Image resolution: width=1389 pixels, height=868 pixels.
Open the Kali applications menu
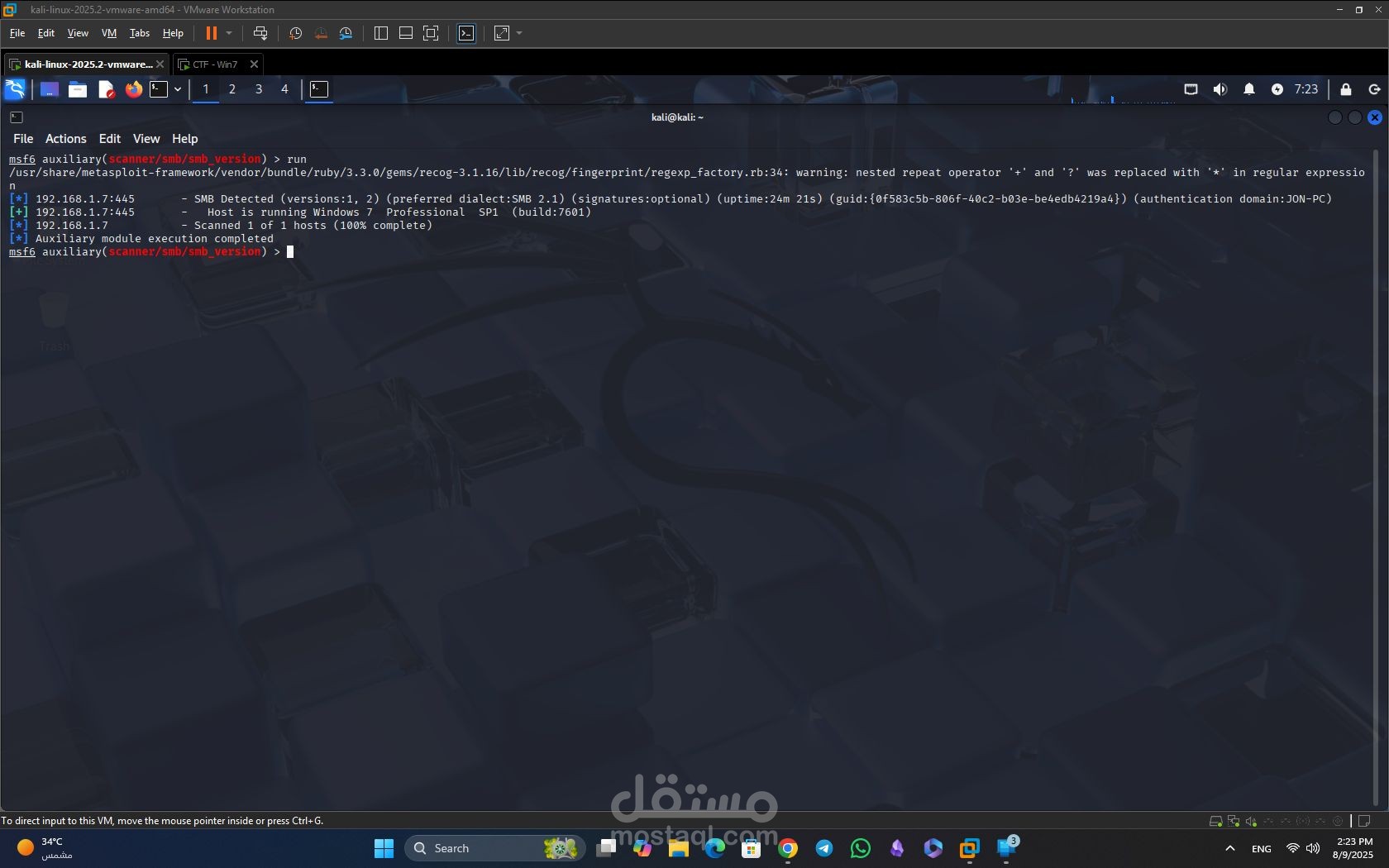coord(15,89)
